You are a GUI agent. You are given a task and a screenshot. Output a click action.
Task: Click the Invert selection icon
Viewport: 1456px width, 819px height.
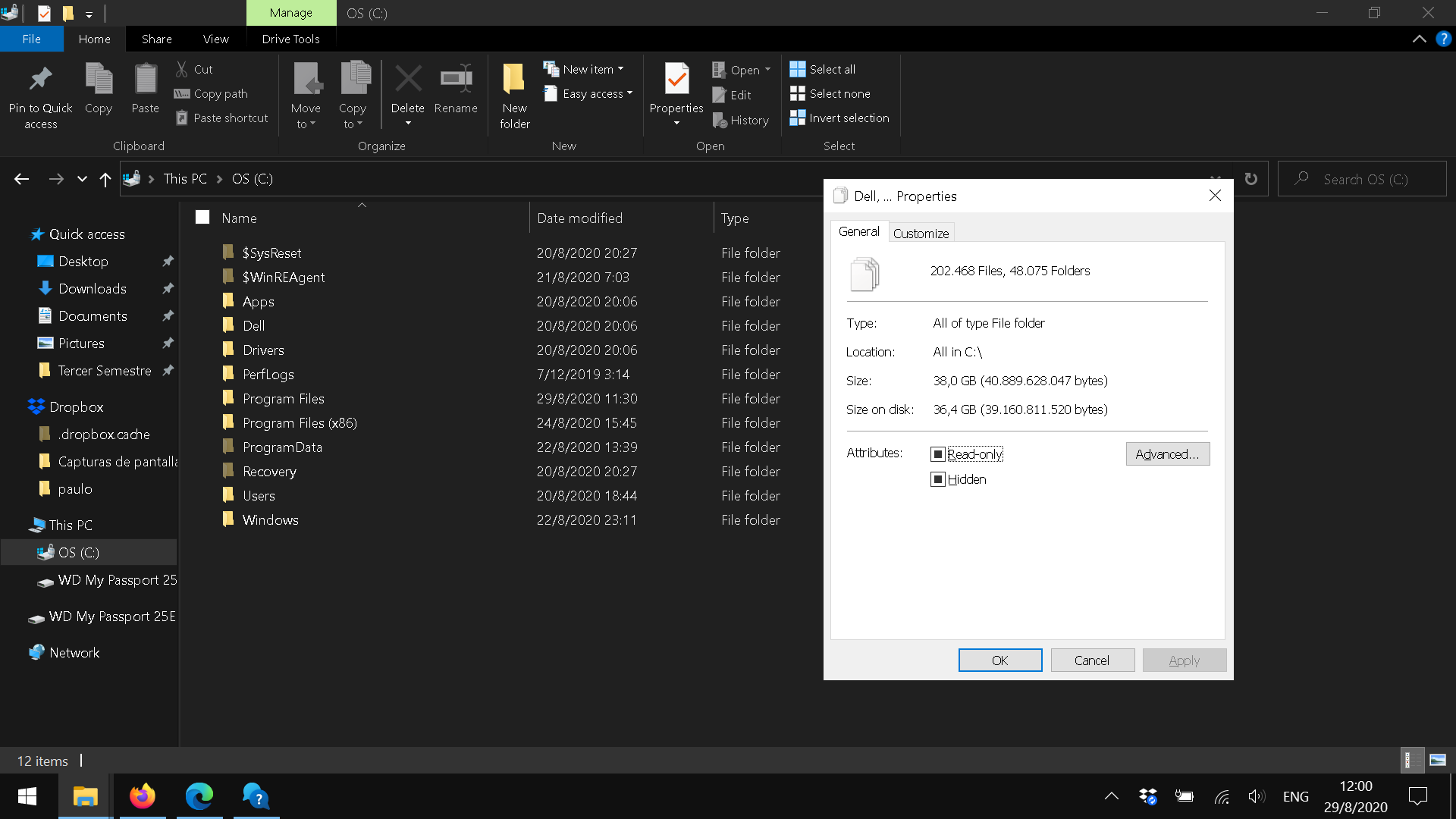tap(797, 118)
